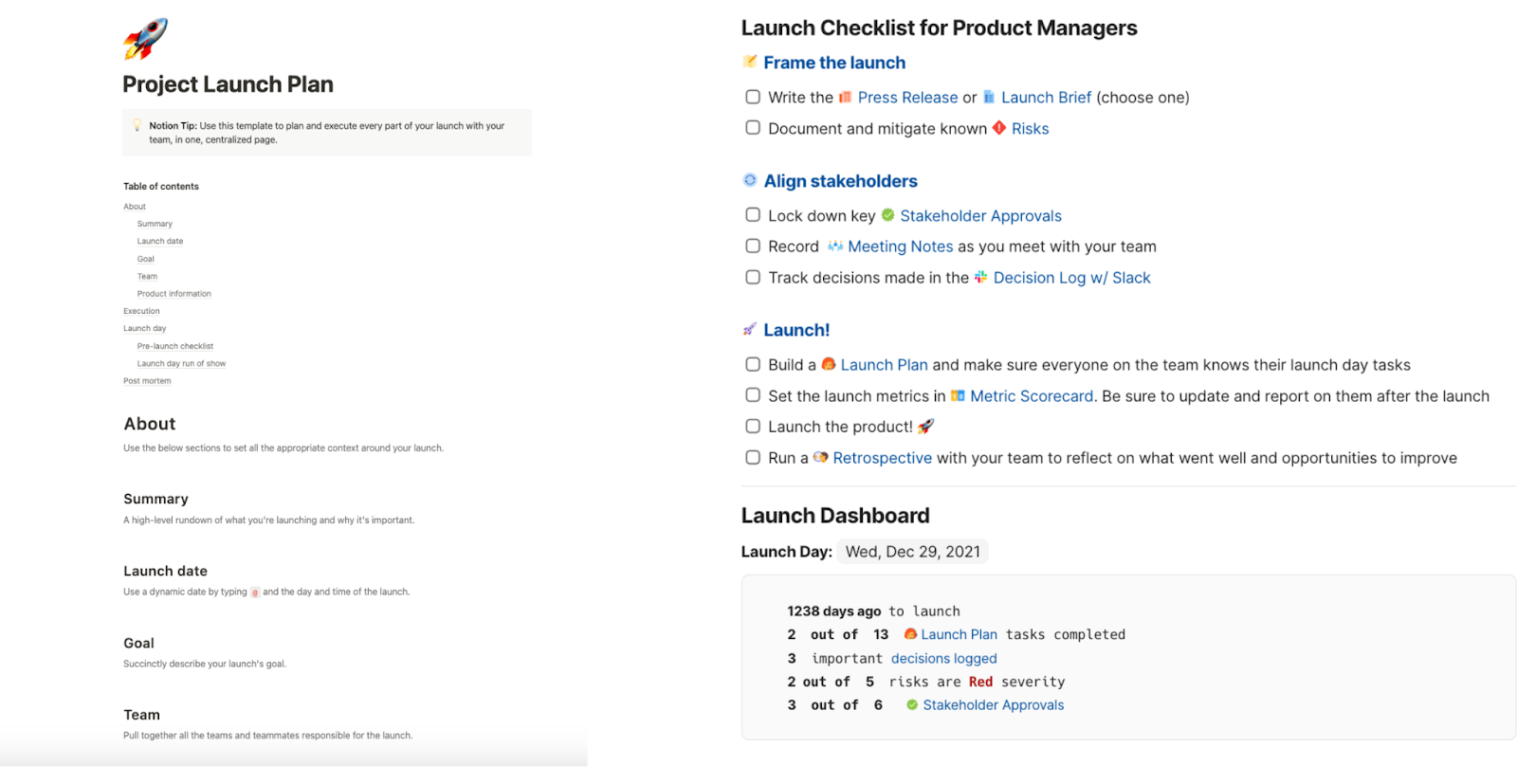Click the rocket icon above Project Launch Plan
This screenshot has width=1517, height=784.
coord(145,39)
